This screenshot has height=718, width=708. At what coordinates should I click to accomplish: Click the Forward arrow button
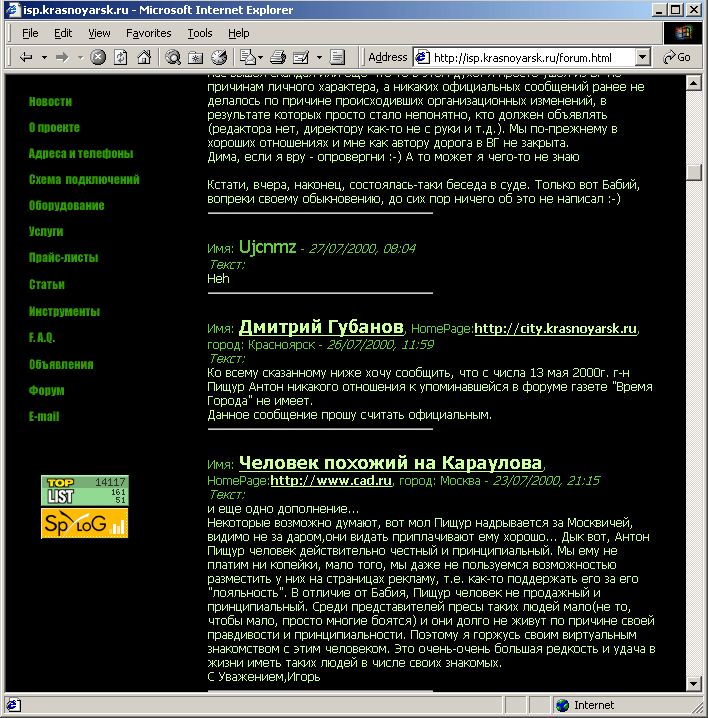pos(62,57)
